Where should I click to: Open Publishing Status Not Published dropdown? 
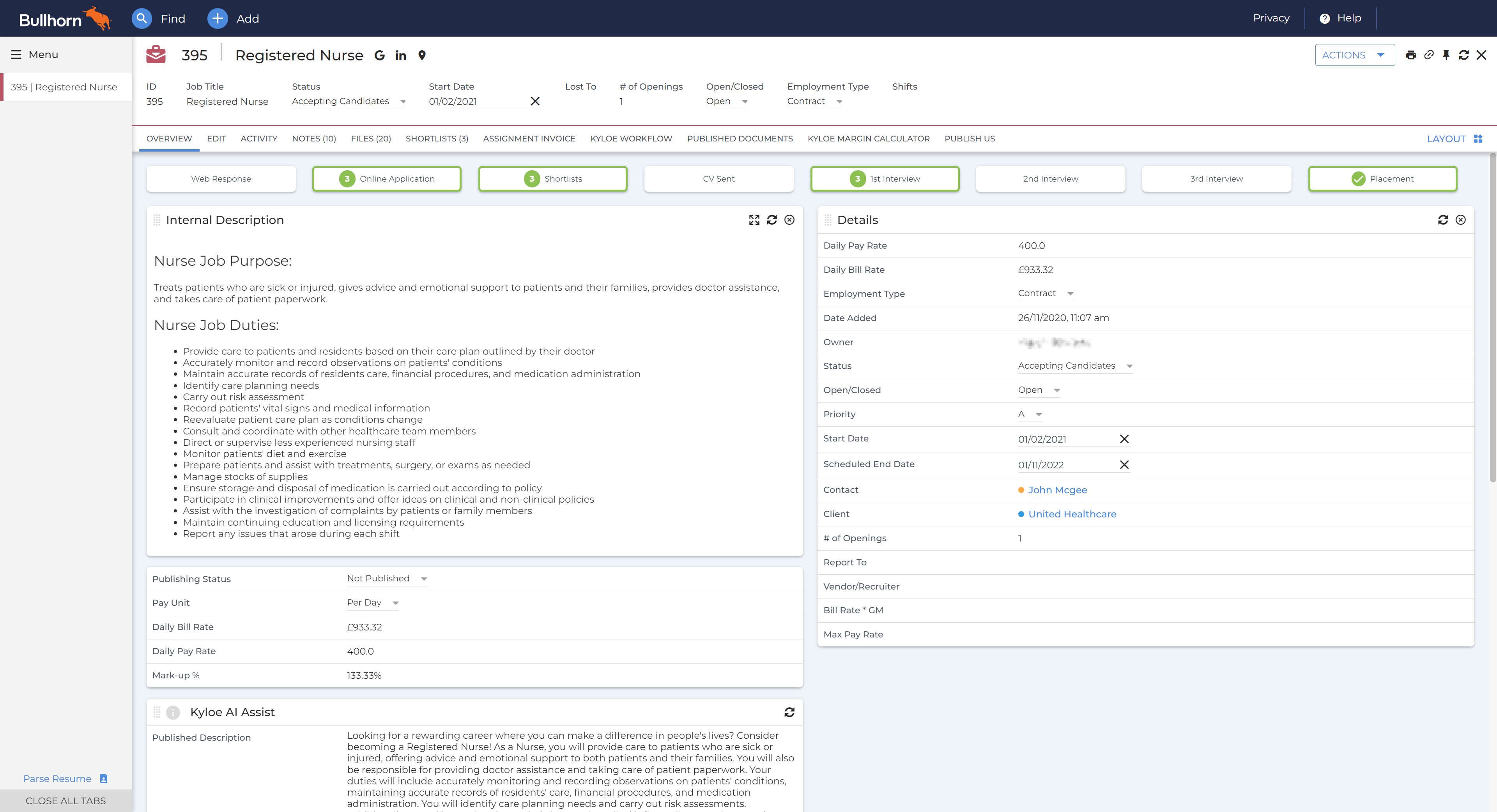387,579
